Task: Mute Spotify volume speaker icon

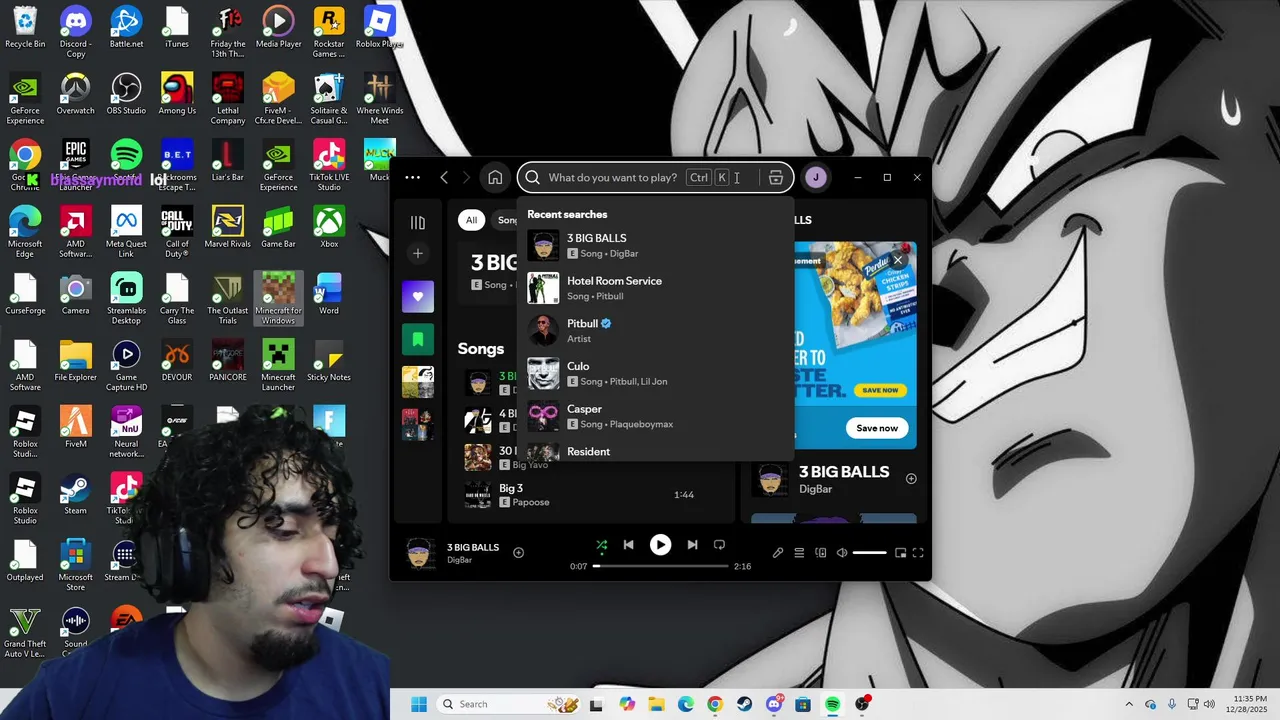Action: pyautogui.click(x=842, y=553)
